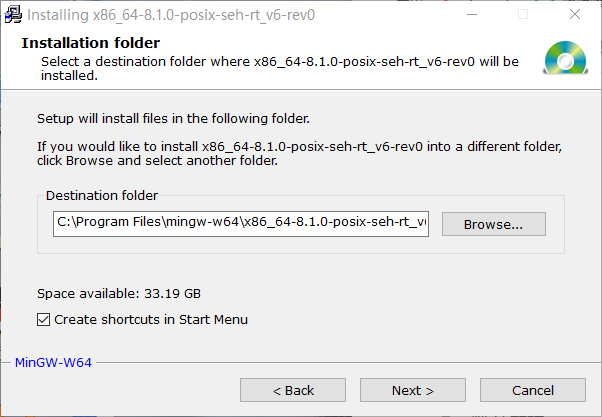
Task: Cancel the MinGW-W64 setup
Action: pos(533,390)
